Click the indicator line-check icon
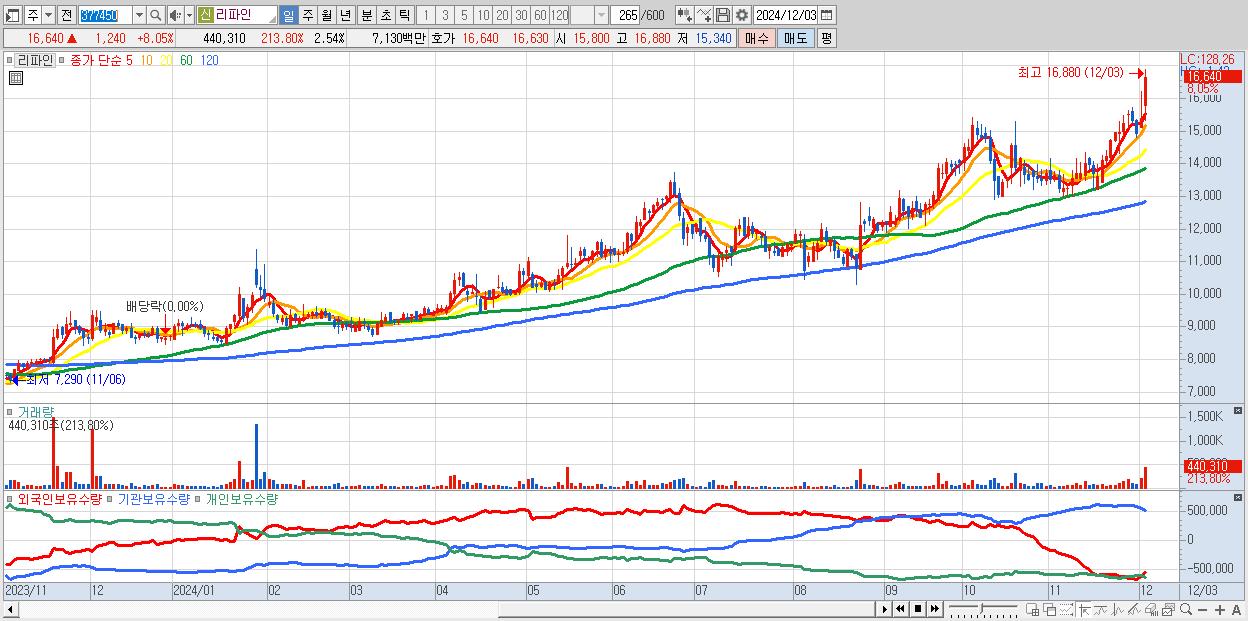This screenshot has height=621, width=1248. tap(704, 15)
